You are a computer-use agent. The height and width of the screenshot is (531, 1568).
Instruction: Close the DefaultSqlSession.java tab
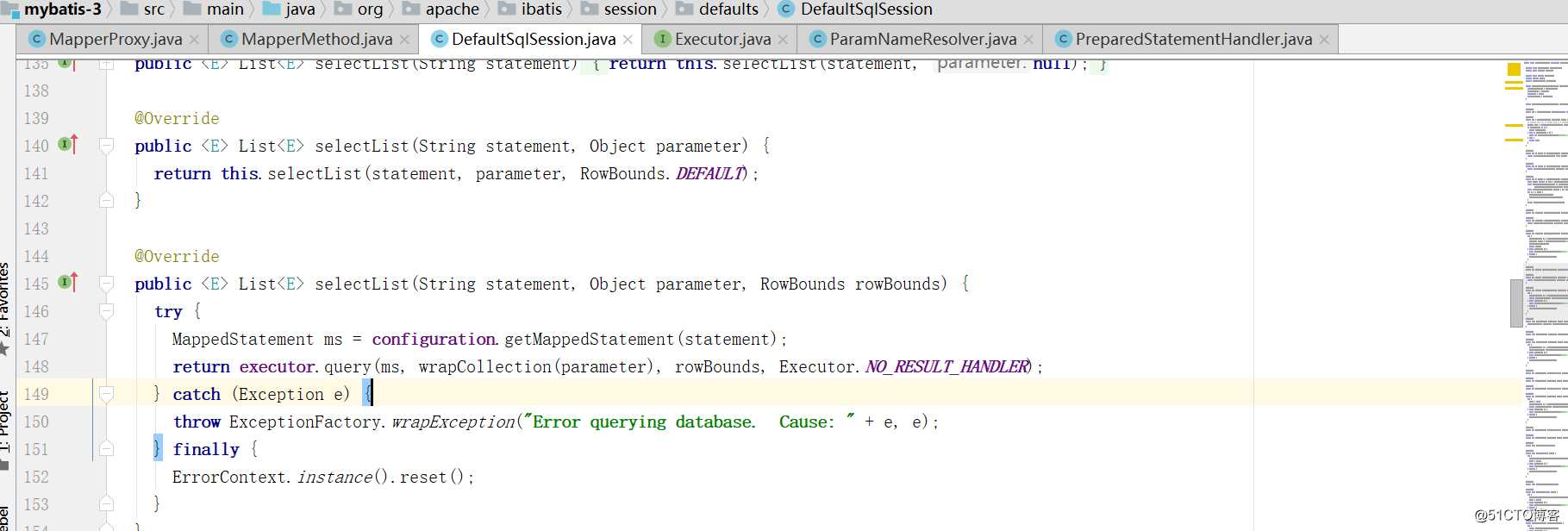[628, 40]
